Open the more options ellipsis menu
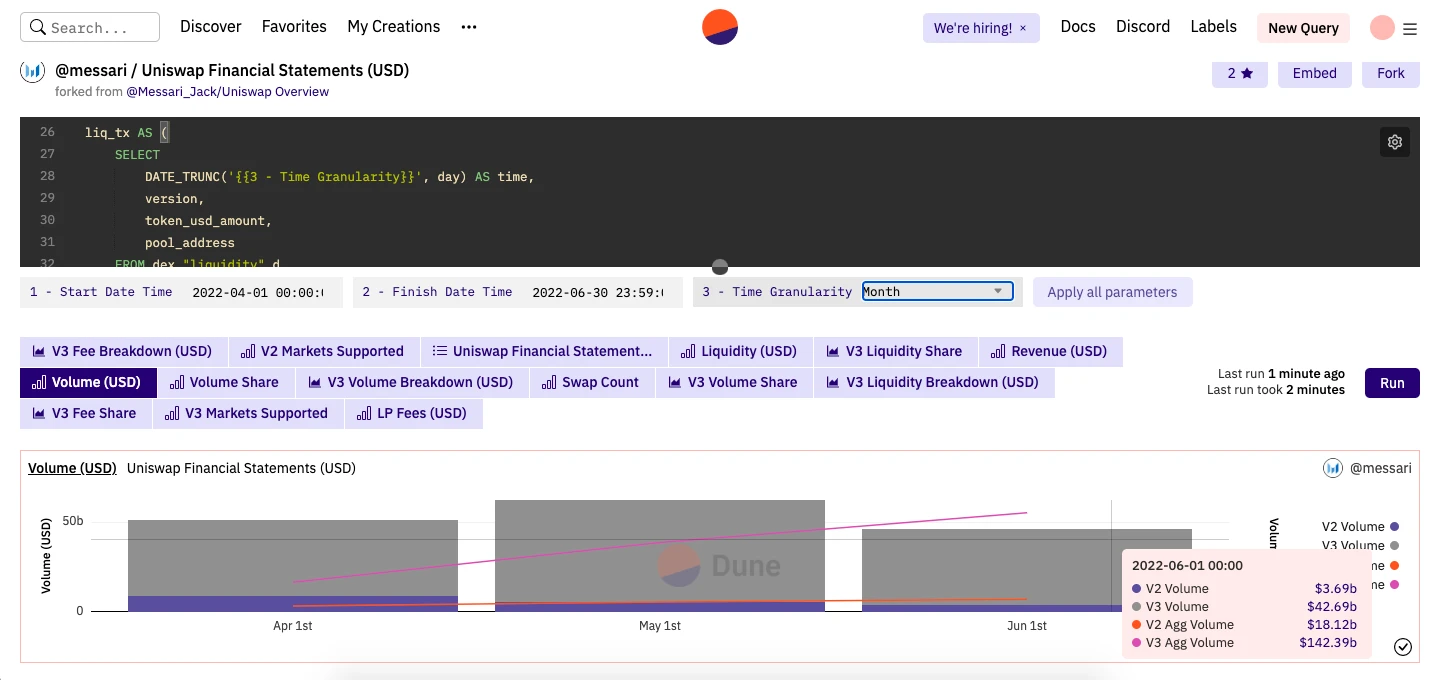 pyautogui.click(x=469, y=27)
